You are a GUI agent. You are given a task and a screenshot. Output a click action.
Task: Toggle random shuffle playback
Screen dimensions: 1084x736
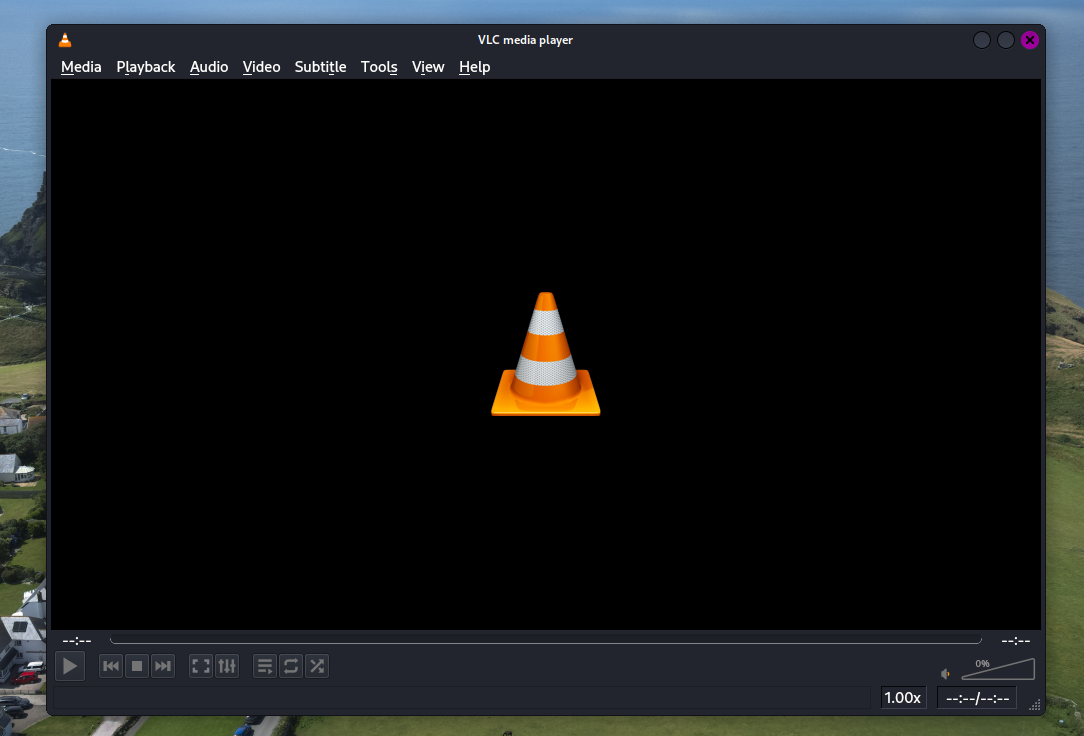(x=317, y=666)
